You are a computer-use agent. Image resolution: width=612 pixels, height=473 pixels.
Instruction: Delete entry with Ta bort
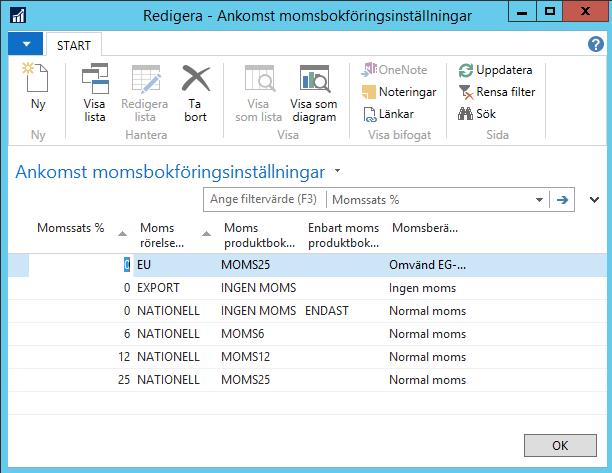[x=195, y=93]
